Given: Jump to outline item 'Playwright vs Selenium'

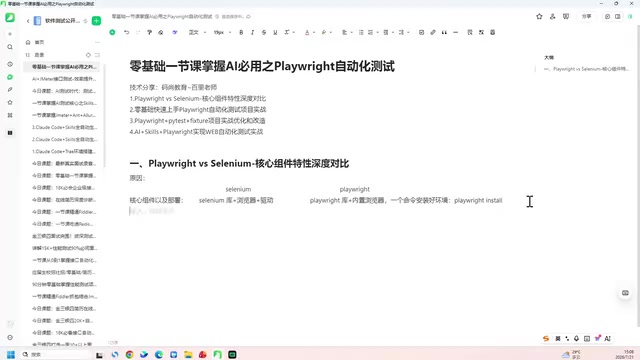Looking at the screenshot, I should (586, 69).
